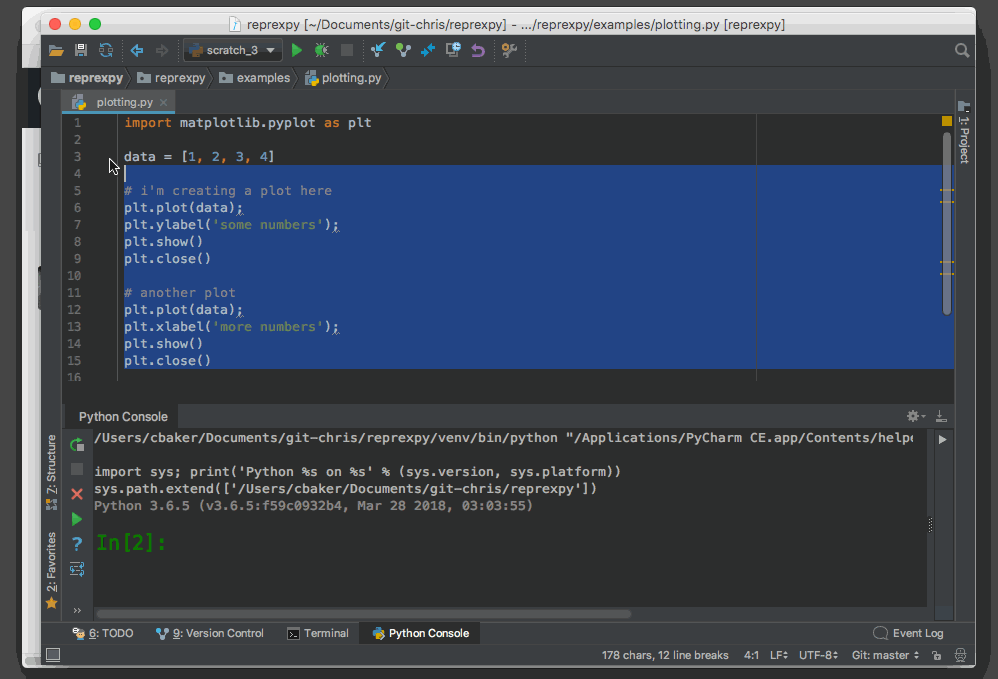Switch to the plotting.py editor tab
The image size is (998, 679).
[x=118, y=102]
